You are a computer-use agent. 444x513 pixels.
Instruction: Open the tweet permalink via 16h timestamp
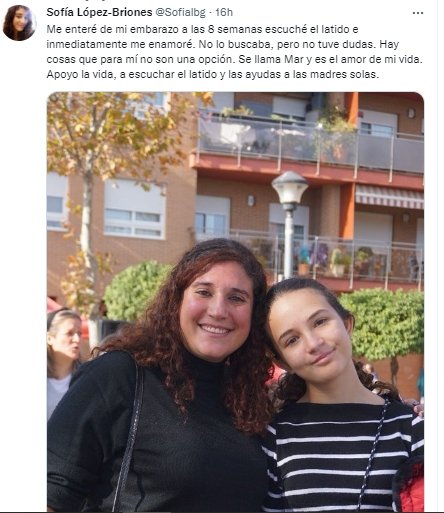pos(224,12)
